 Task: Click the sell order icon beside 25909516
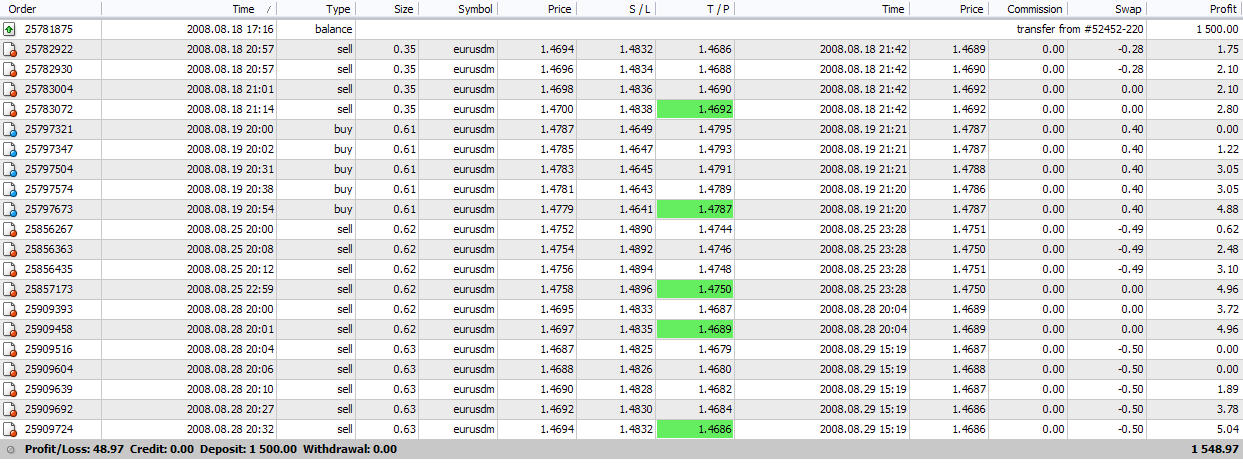click(10, 349)
